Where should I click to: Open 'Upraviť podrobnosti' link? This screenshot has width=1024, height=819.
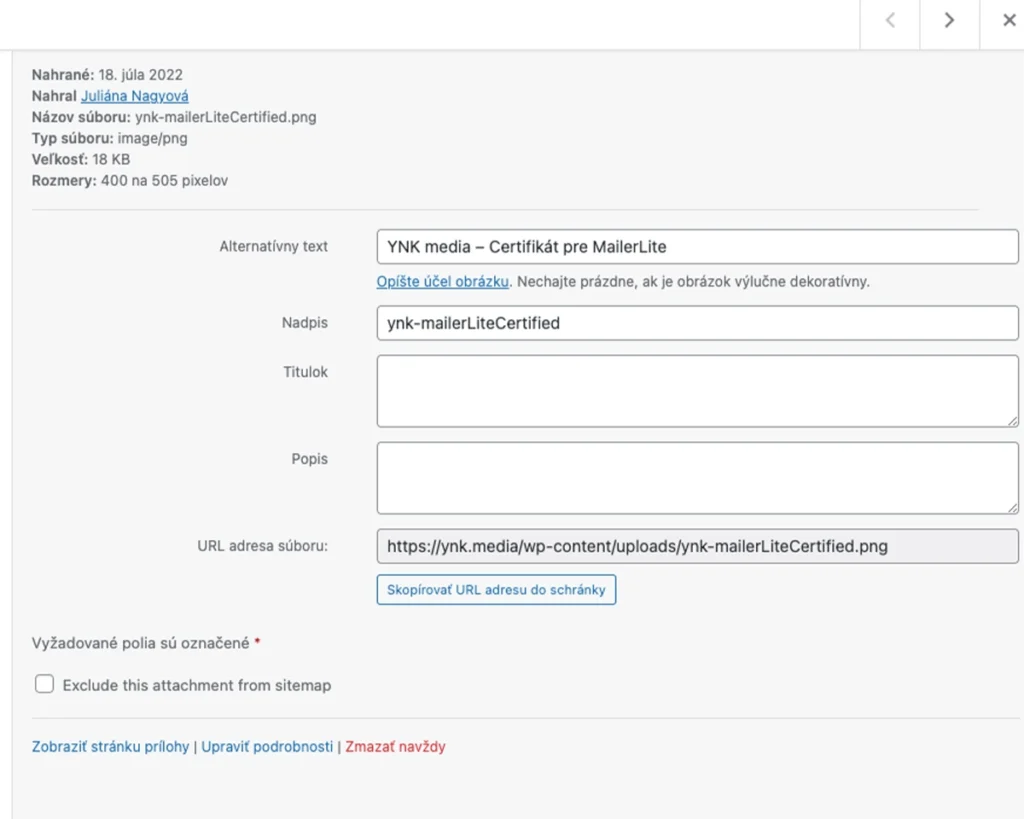pyautogui.click(x=267, y=747)
